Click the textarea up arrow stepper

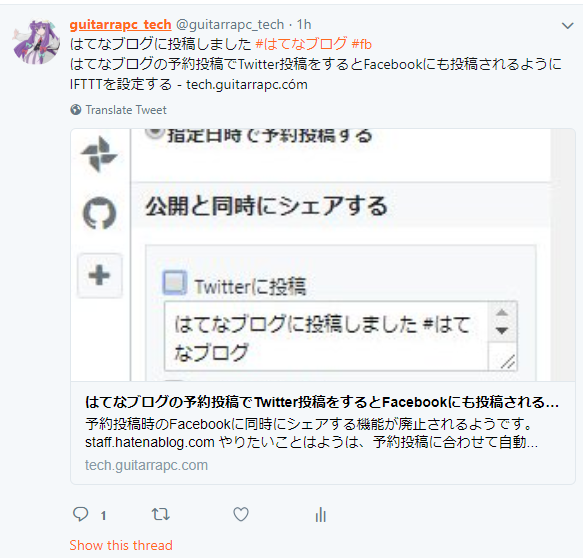click(x=502, y=312)
